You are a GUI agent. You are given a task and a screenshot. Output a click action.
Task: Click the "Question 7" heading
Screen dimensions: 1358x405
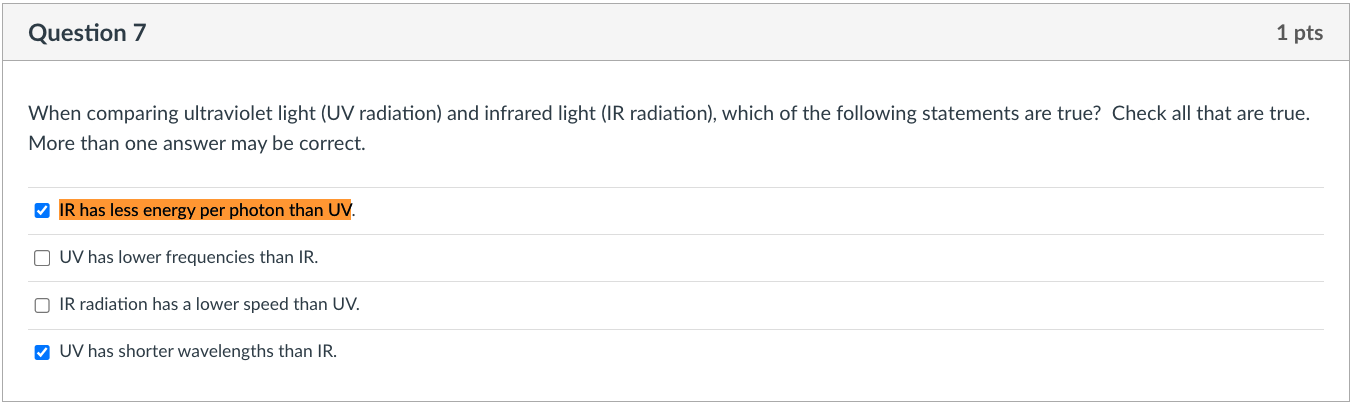coord(88,33)
